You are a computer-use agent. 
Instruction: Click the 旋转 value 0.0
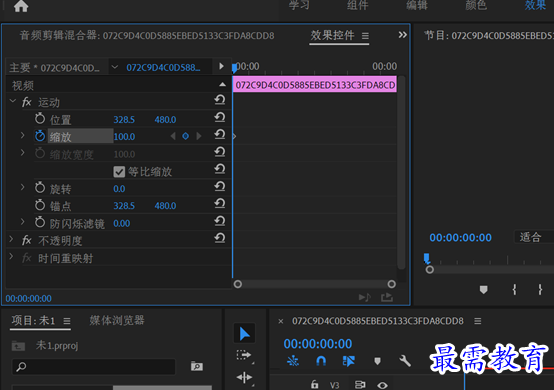click(x=119, y=189)
